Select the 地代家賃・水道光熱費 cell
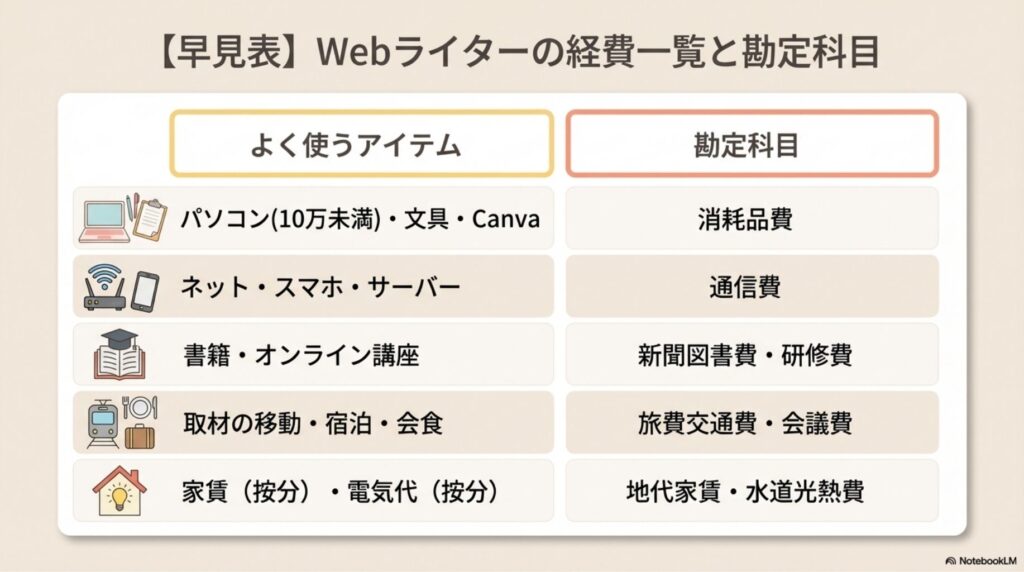The height and width of the screenshot is (572, 1024). tap(752, 491)
